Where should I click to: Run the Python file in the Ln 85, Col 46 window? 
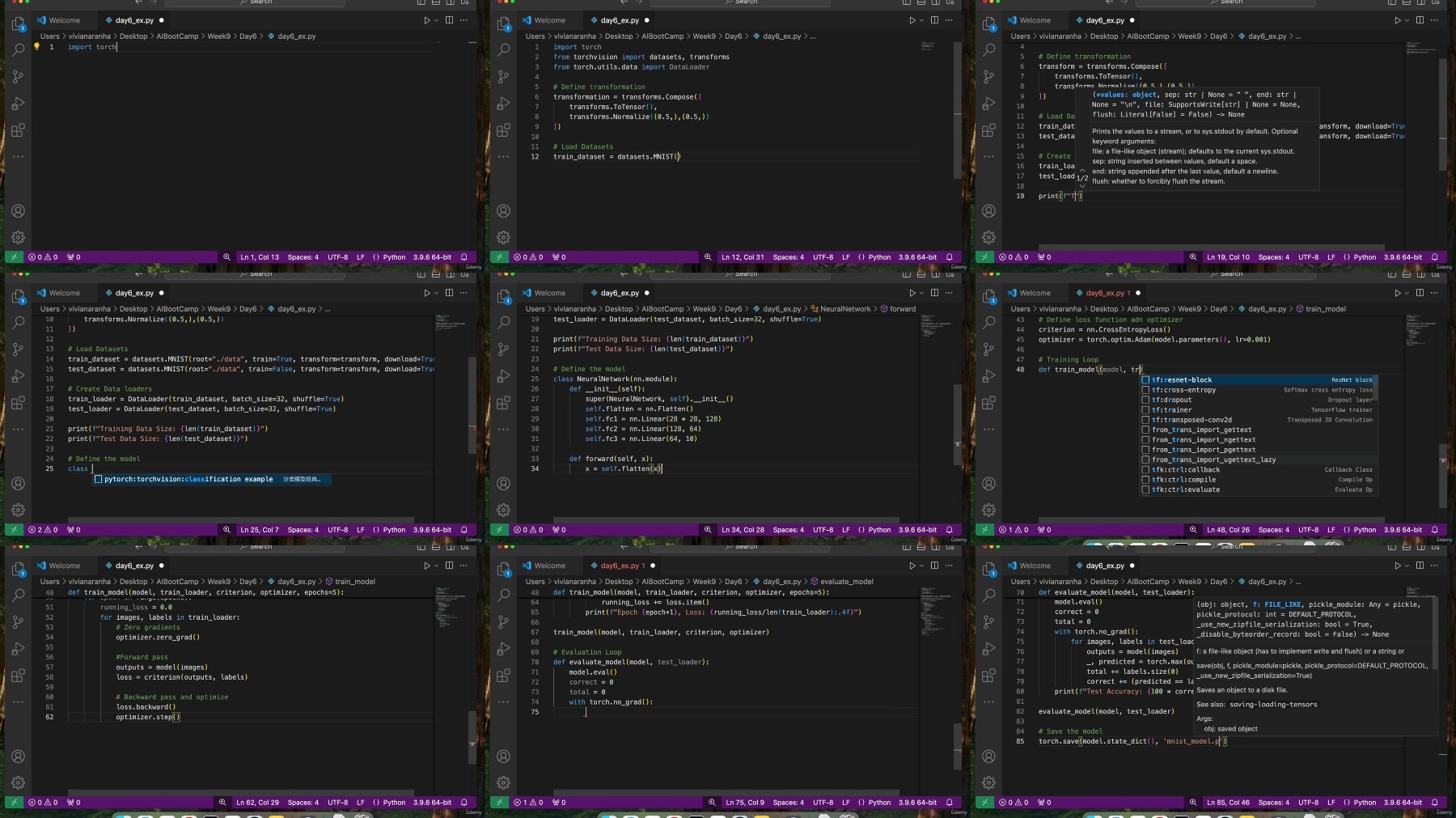tap(1397, 566)
